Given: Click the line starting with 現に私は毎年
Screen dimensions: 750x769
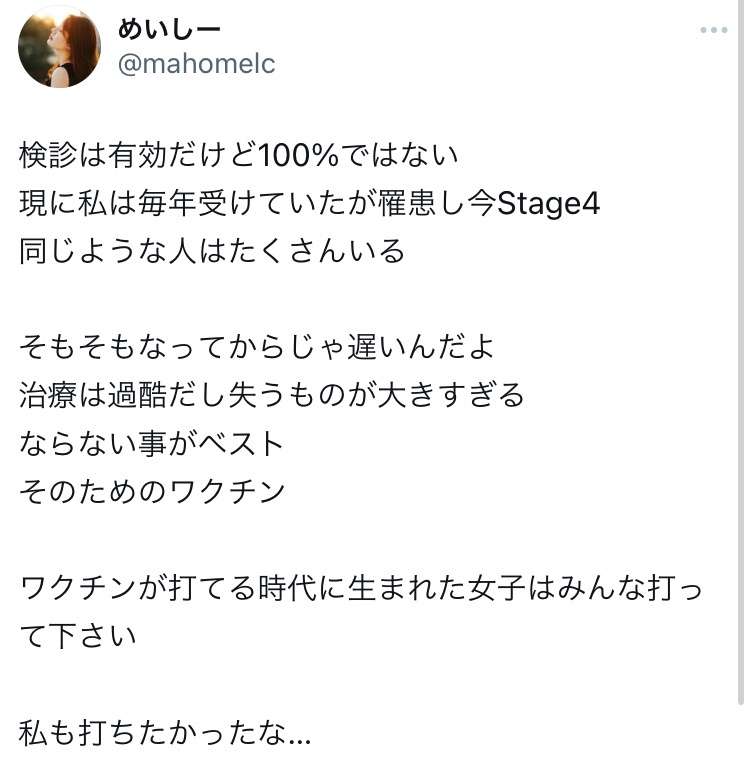Looking at the screenshot, I should pos(309,204).
